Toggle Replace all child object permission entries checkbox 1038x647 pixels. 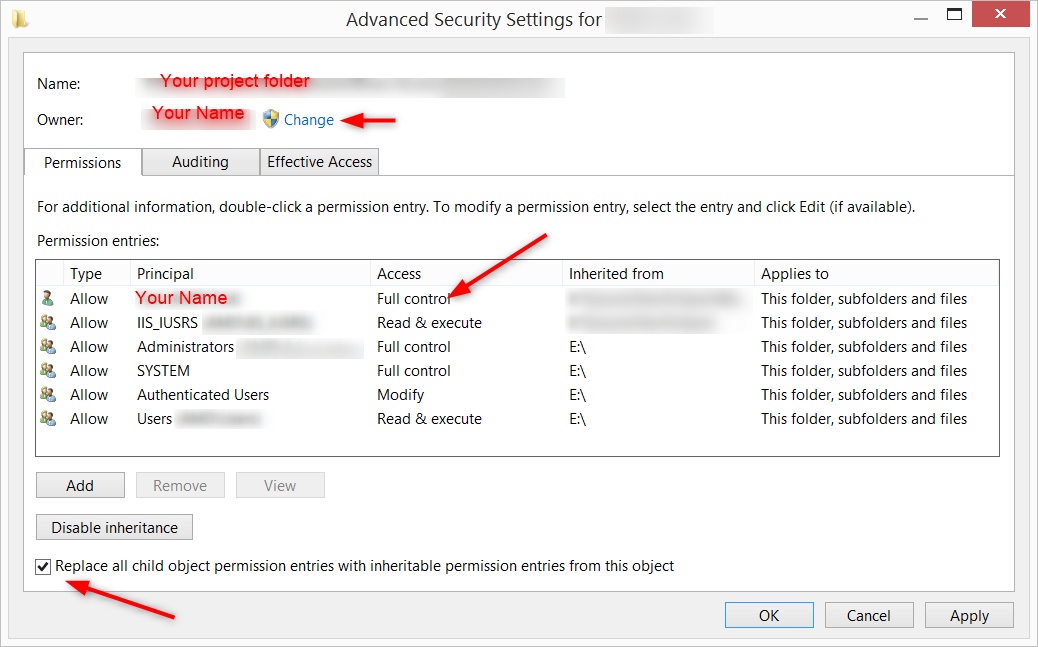(43, 567)
